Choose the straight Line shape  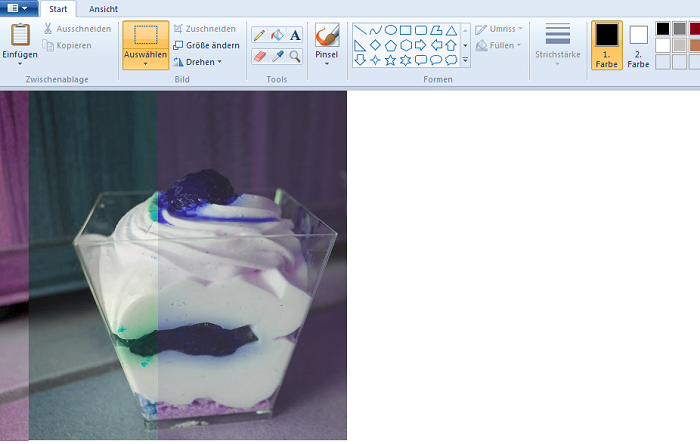tap(360, 30)
